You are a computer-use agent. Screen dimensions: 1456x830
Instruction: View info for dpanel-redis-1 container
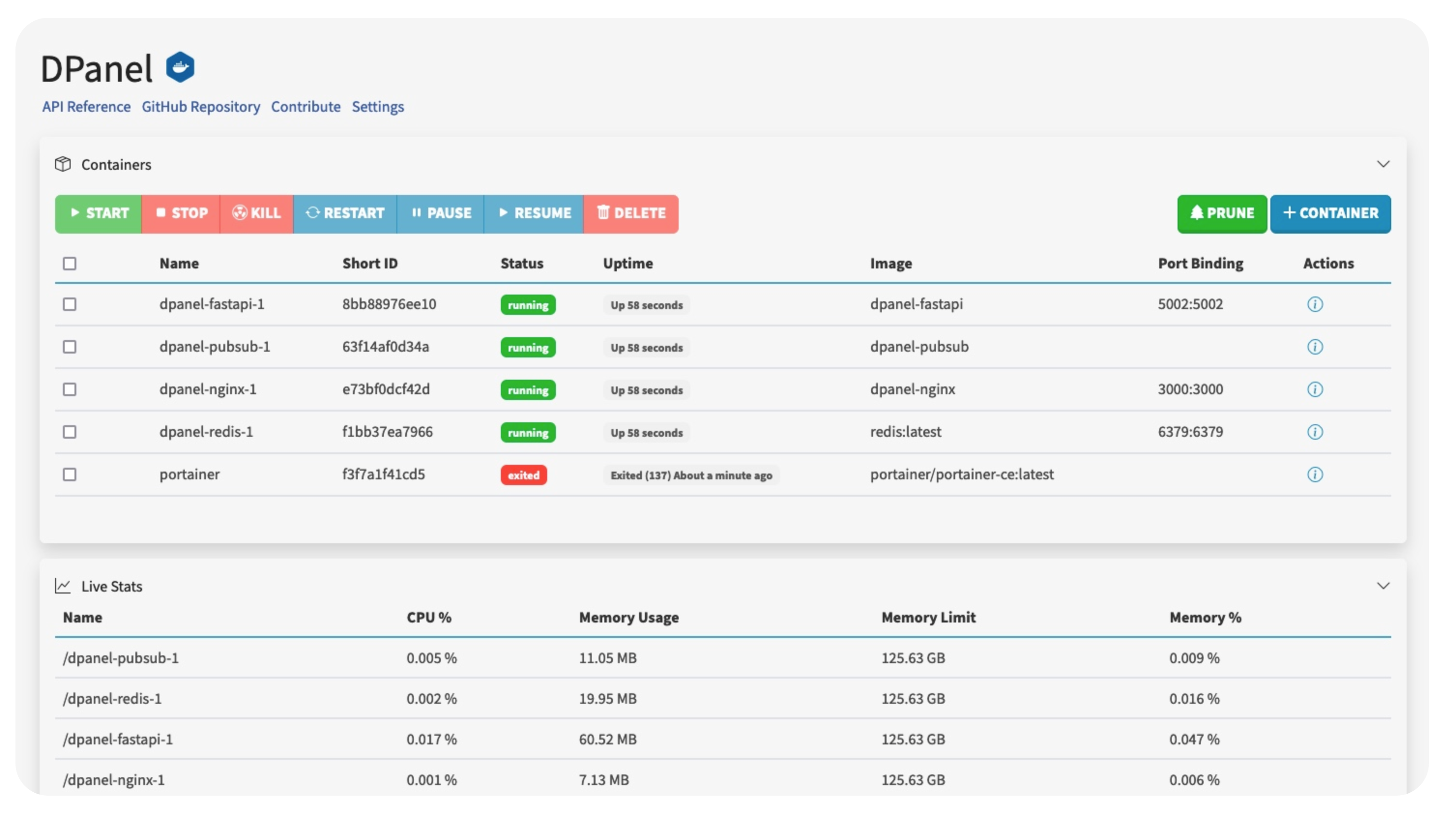tap(1314, 432)
